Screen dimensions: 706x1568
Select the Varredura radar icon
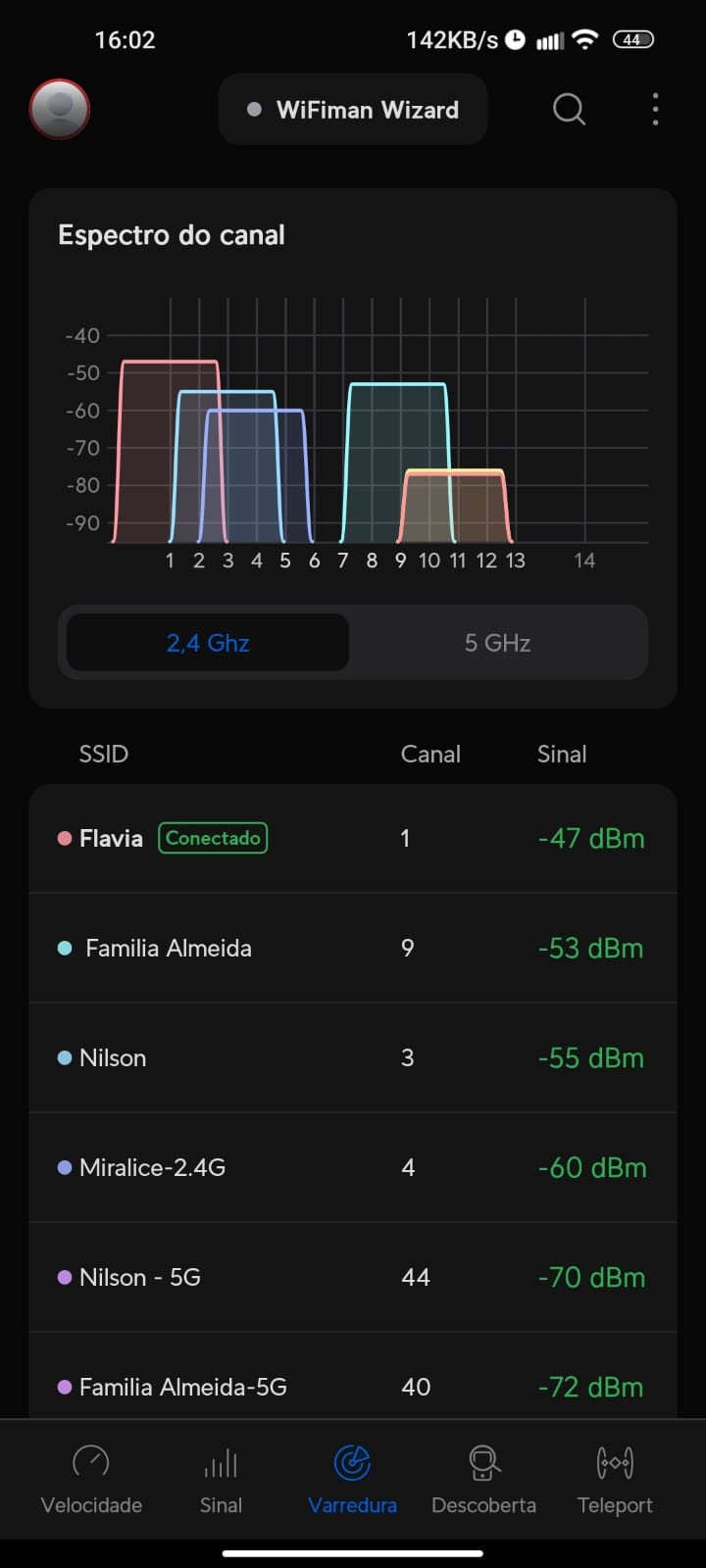[x=352, y=1463]
